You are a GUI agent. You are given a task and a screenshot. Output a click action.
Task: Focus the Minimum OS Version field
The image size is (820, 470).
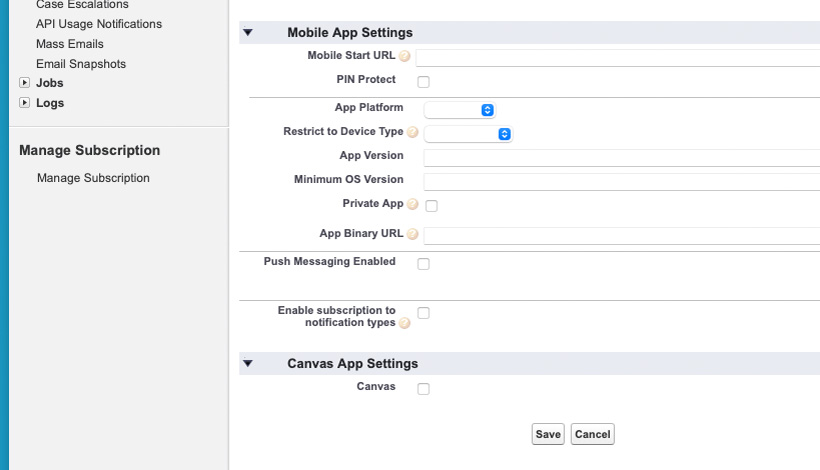[622, 182]
